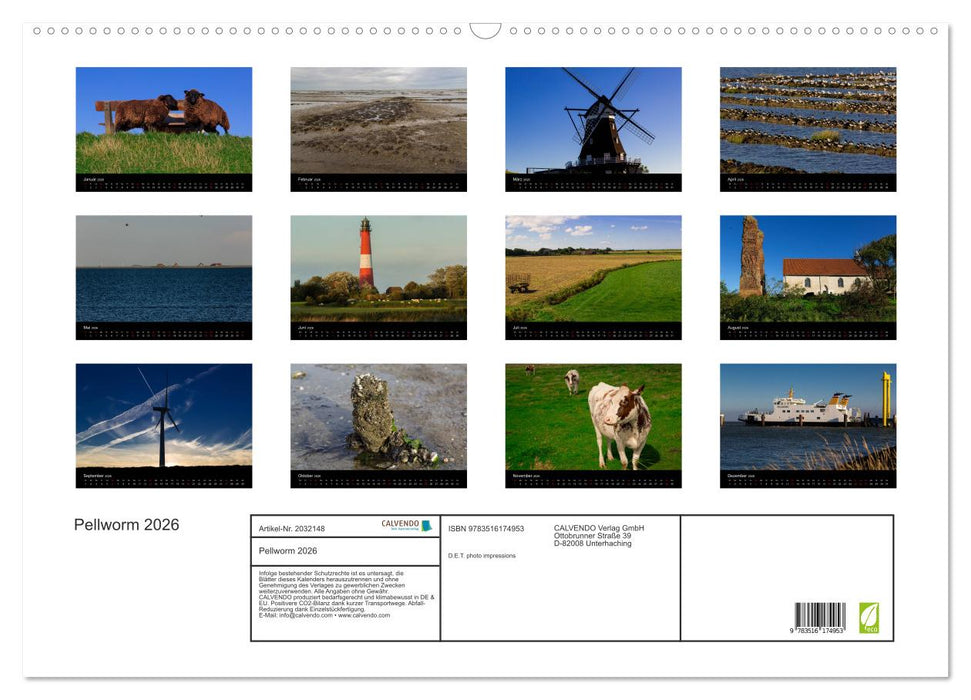Click the calendar hanger hook at top center

tap(485, 31)
